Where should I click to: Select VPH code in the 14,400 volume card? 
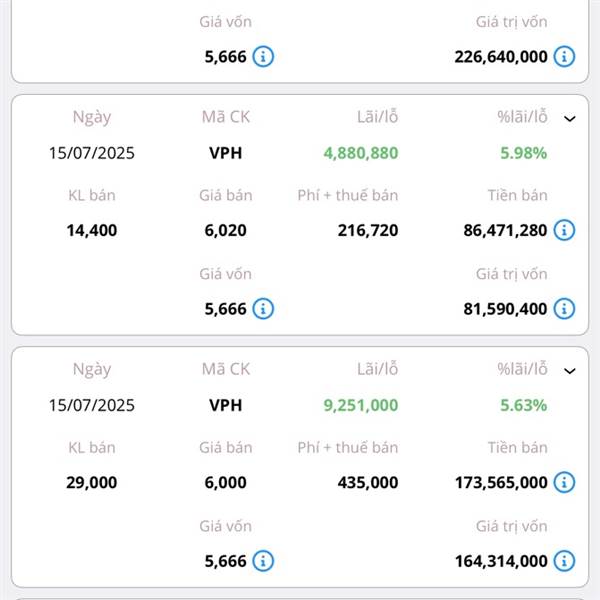point(225,153)
